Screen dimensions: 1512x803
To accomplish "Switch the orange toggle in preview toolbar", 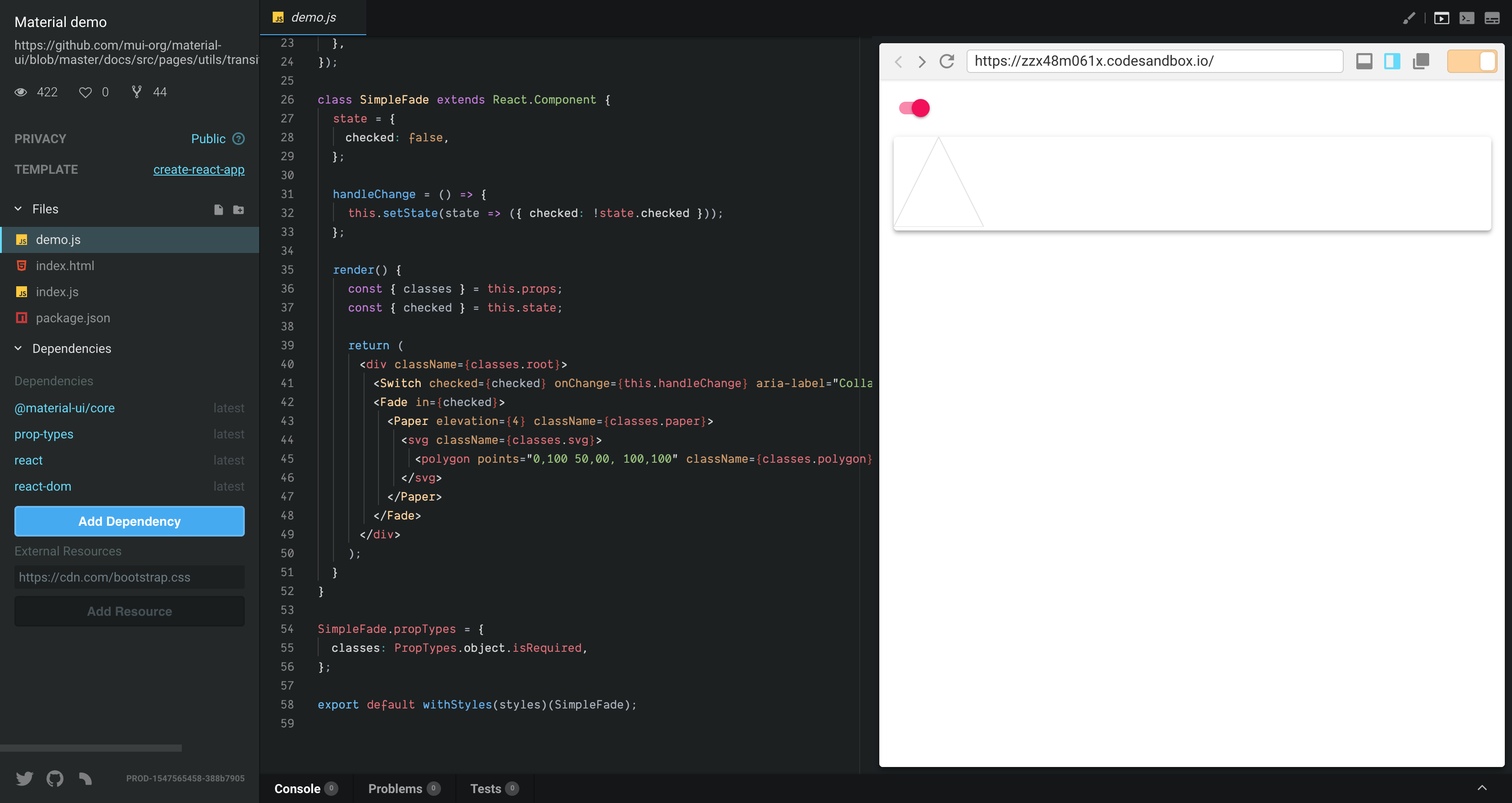I will tap(1472, 61).
